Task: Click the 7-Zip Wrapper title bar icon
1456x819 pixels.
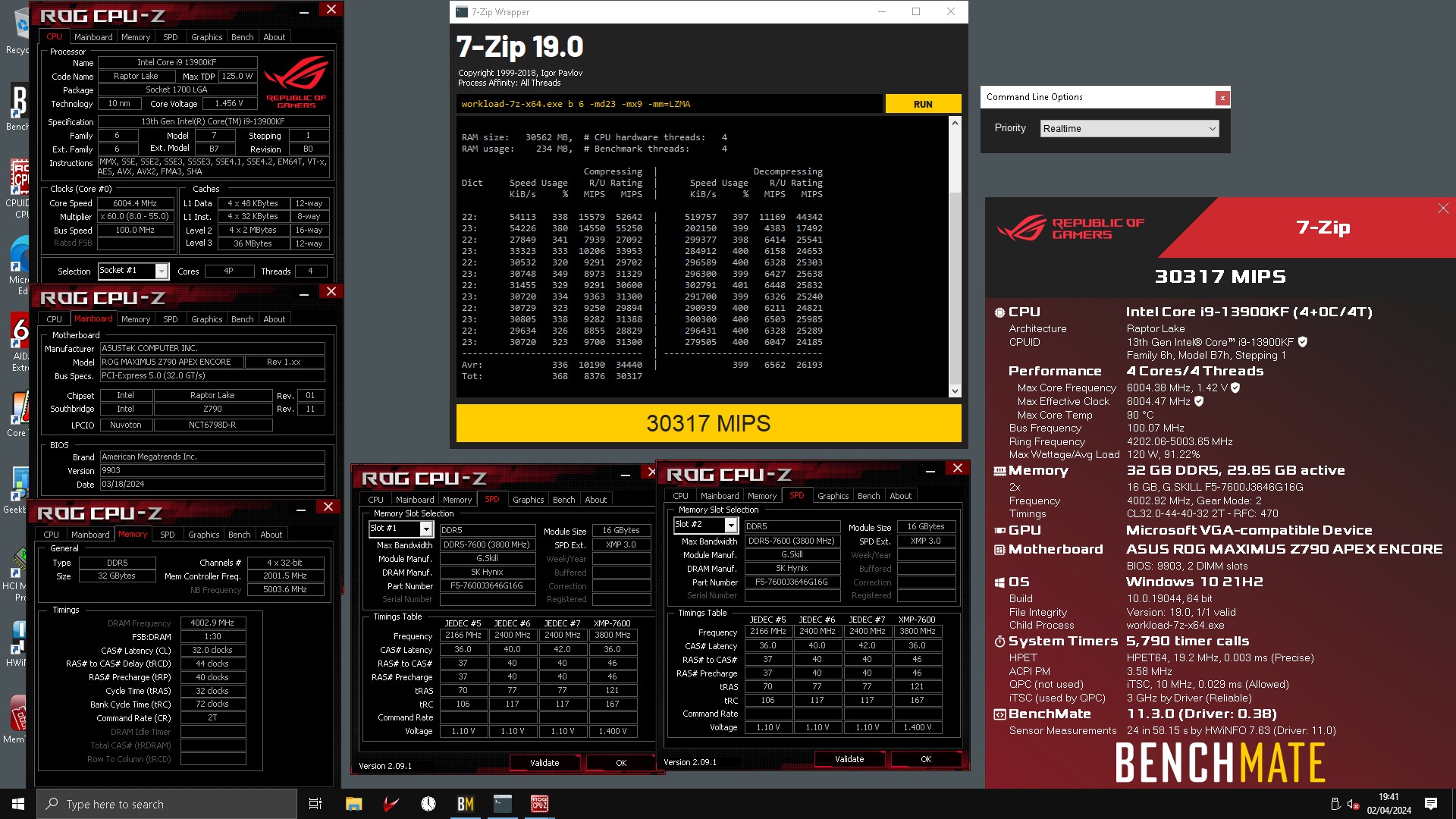Action: [x=461, y=11]
